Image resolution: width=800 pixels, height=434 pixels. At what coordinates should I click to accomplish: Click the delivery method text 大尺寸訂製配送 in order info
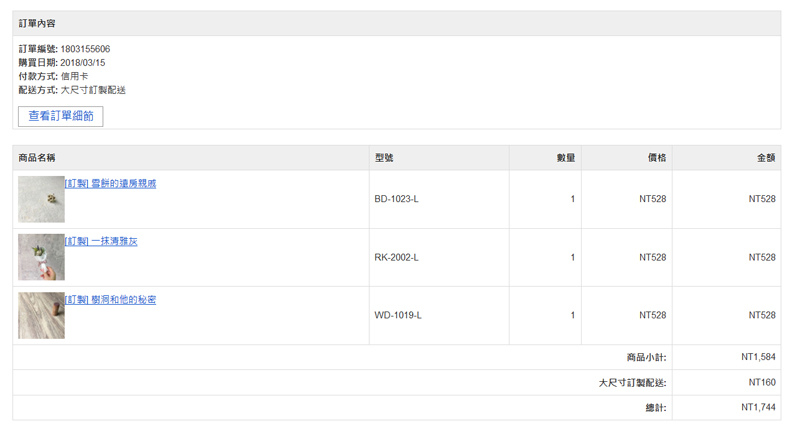point(93,90)
